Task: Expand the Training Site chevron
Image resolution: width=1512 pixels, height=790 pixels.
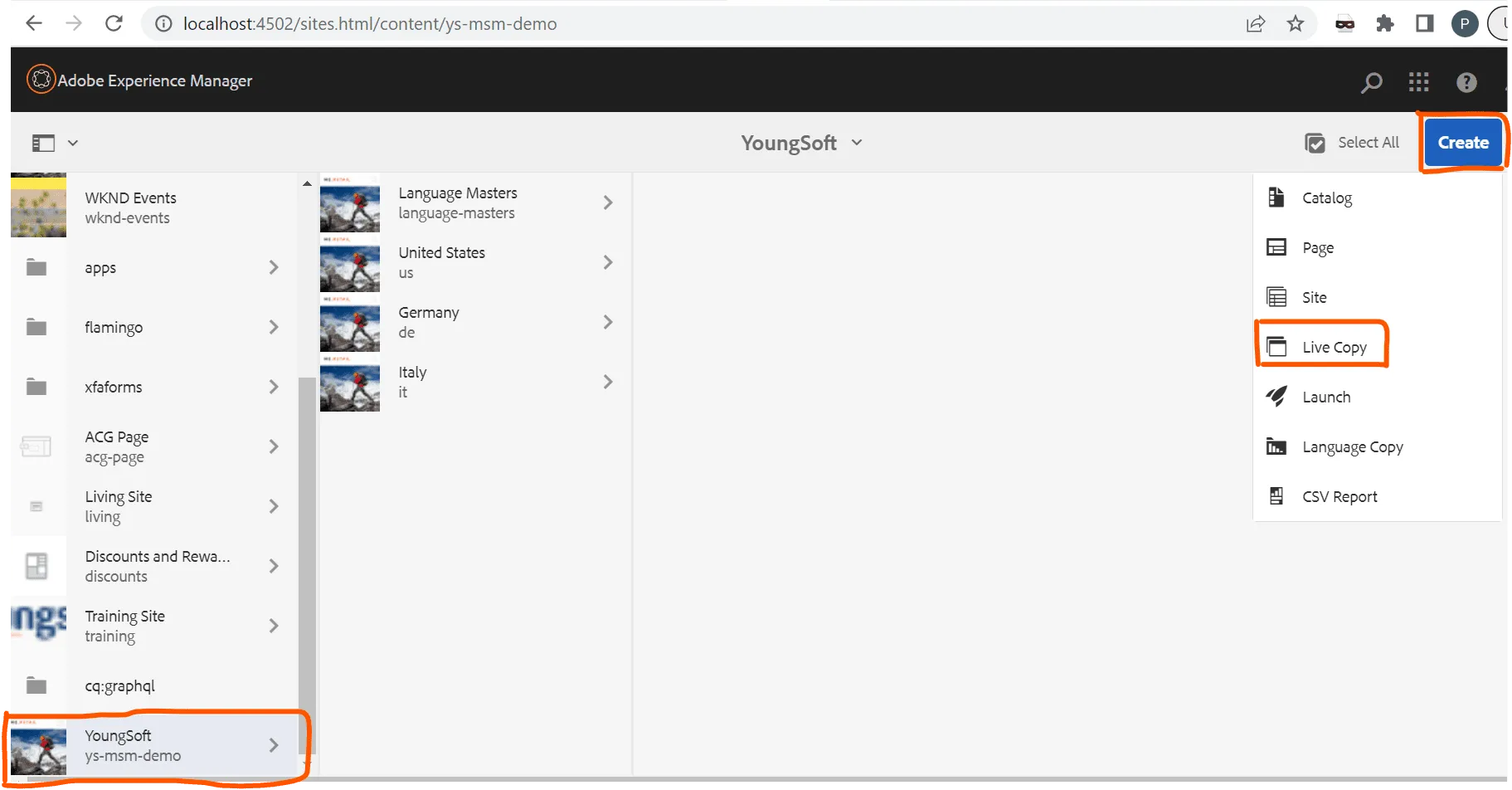Action: click(x=274, y=626)
